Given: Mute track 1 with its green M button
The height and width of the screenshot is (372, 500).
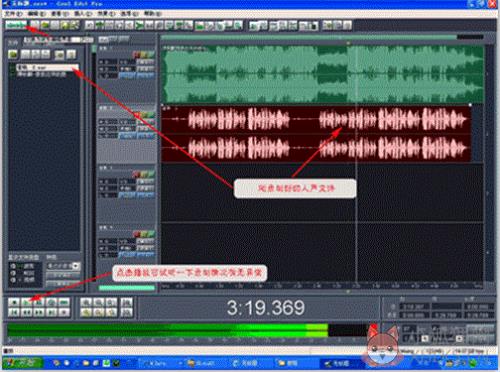Looking at the screenshot, I should [151, 54].
